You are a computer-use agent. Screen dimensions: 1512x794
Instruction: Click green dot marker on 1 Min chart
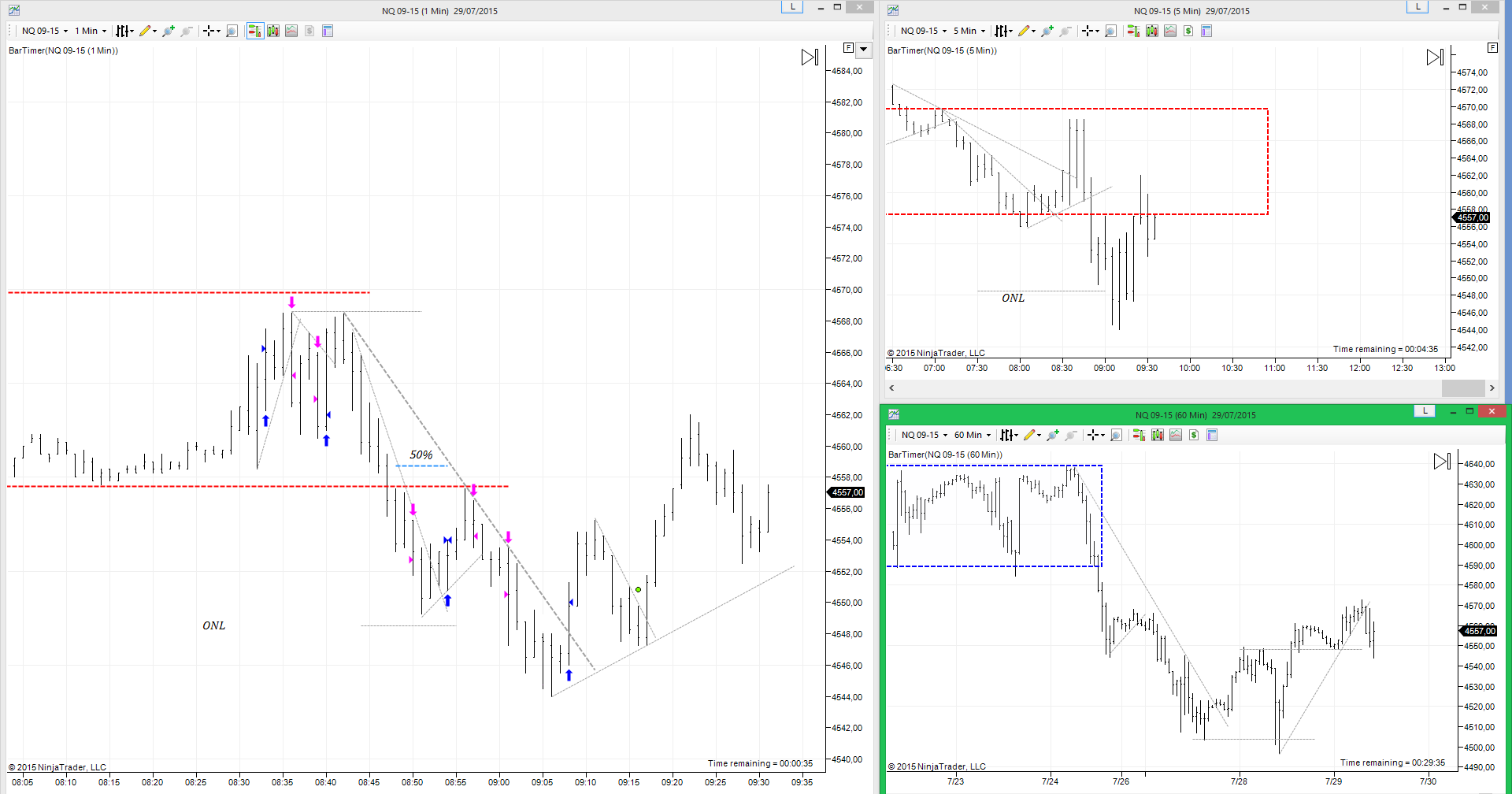(x=638, y=589)
